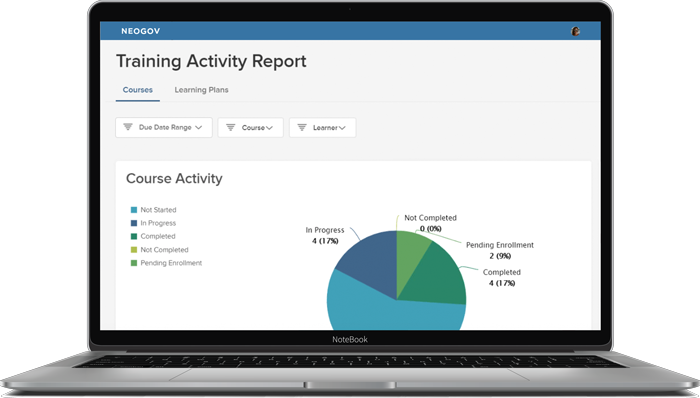
Task: Click the In Progress legend color swatch
Action: click(133, 223)
